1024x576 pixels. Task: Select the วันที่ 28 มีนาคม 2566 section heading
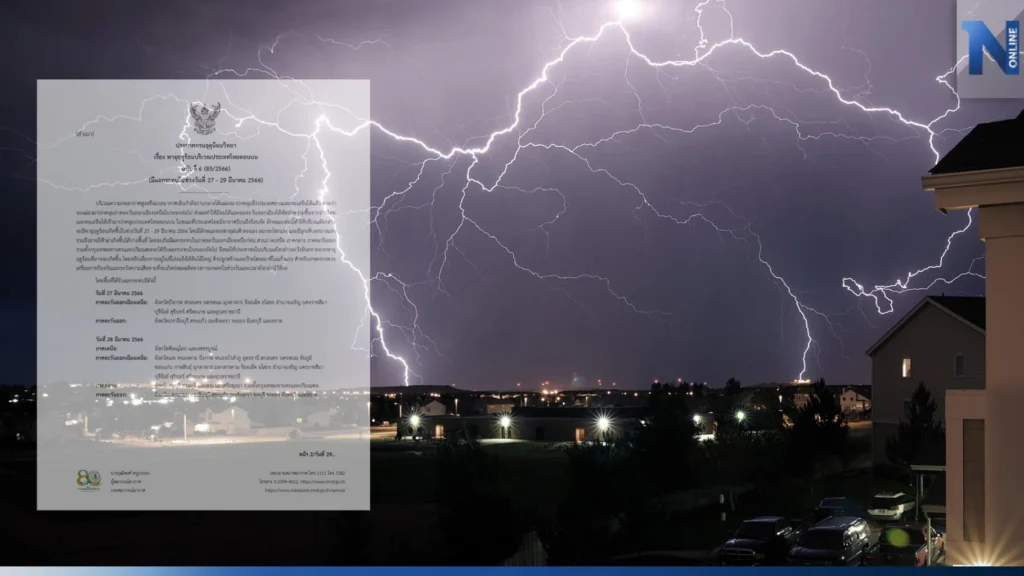(118, 338)
